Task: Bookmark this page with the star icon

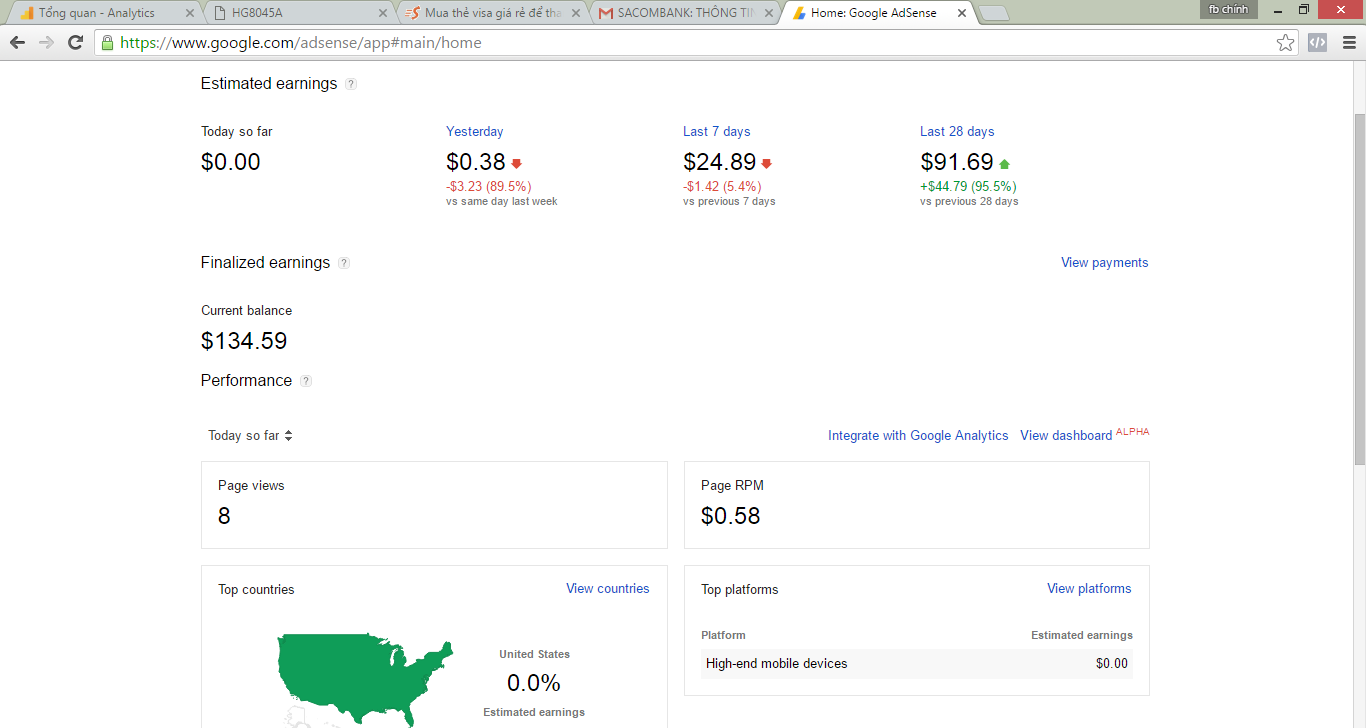Action: [x=1286, y=43]
